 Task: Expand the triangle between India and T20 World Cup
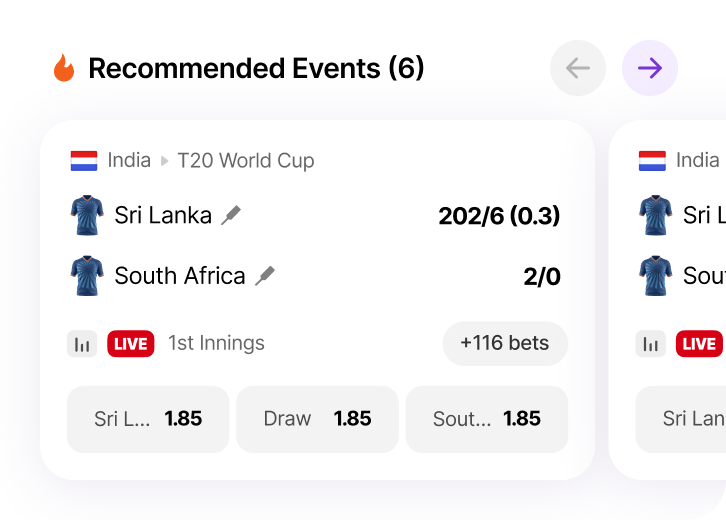pos(165,160)
